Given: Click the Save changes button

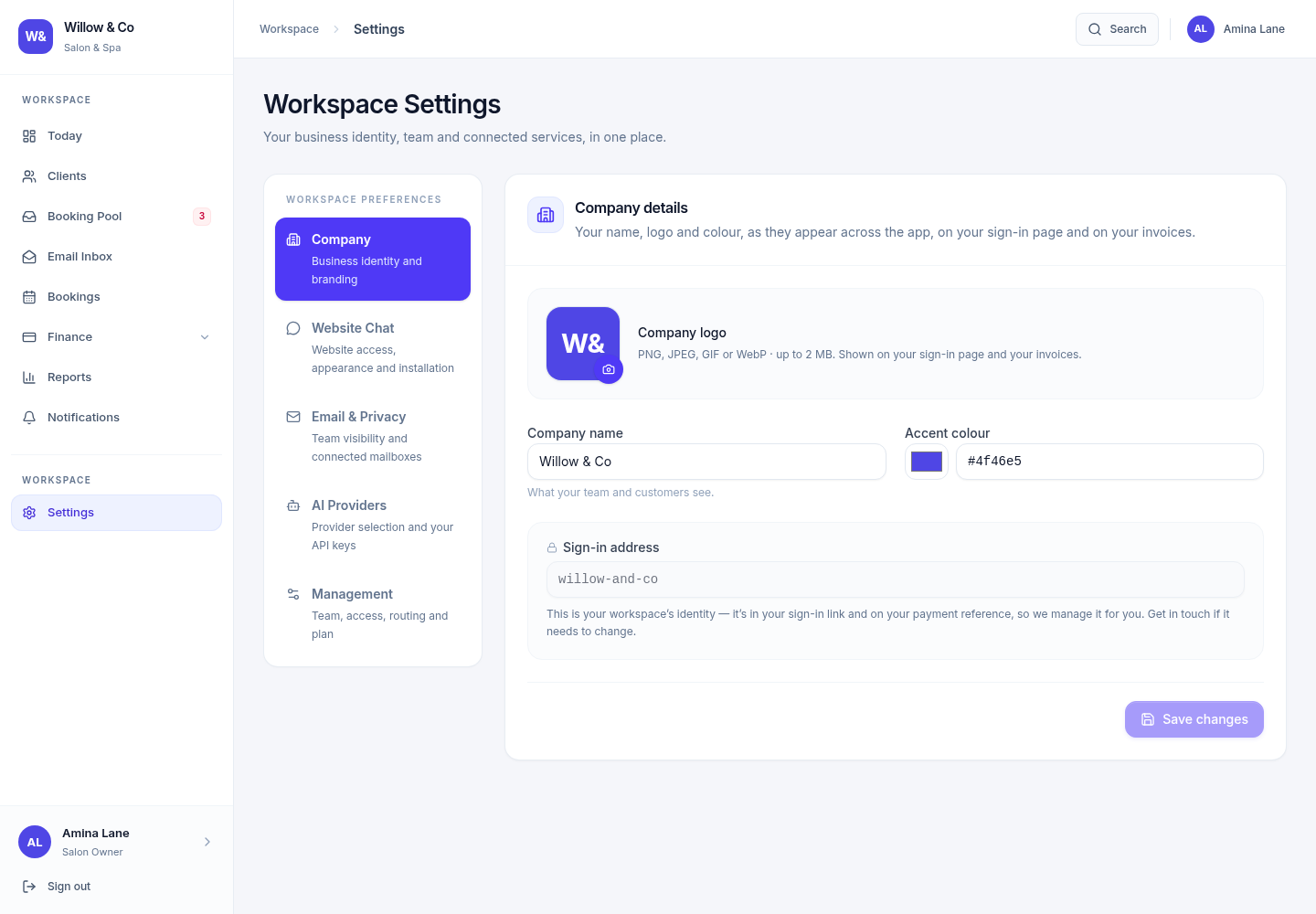Looking at the screenshot, I should coord(1194,719).
